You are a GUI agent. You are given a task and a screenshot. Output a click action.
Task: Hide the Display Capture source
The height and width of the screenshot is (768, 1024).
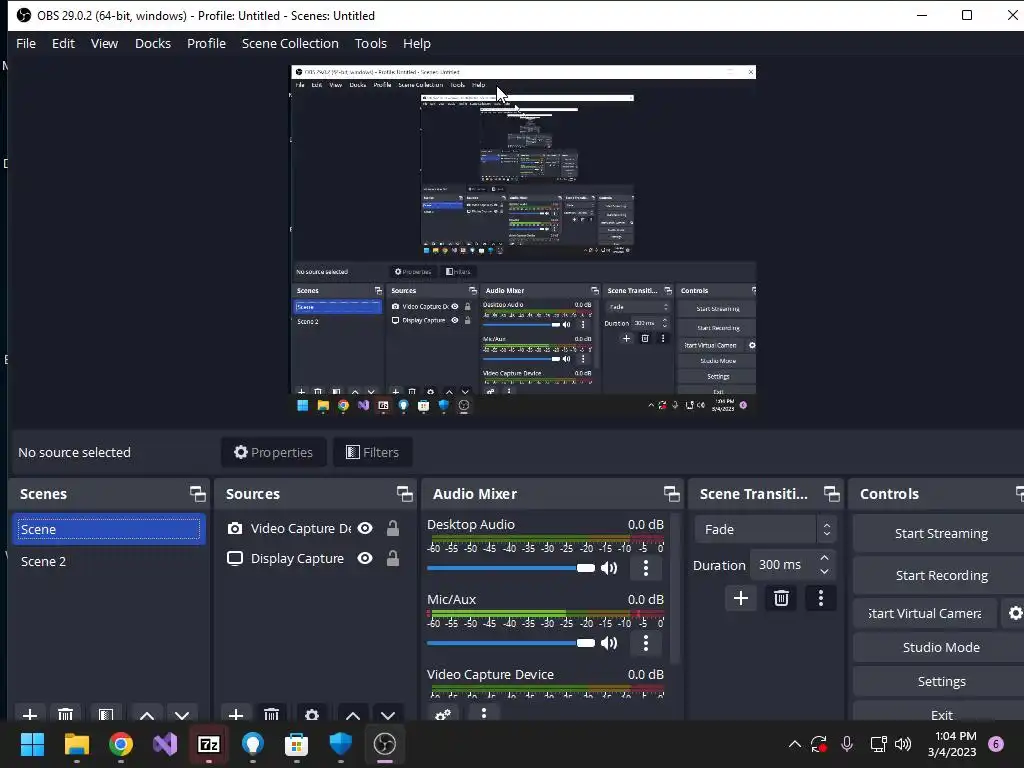click(365, 558)
